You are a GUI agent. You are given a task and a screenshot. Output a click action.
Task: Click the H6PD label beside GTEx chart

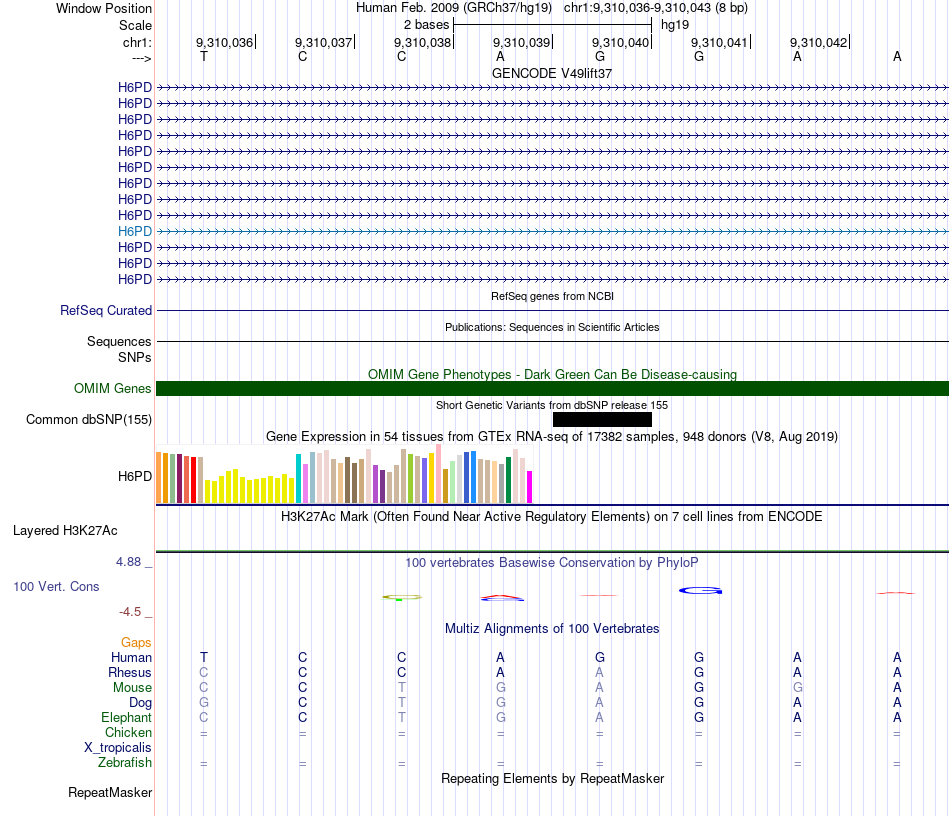coord(135,477)
